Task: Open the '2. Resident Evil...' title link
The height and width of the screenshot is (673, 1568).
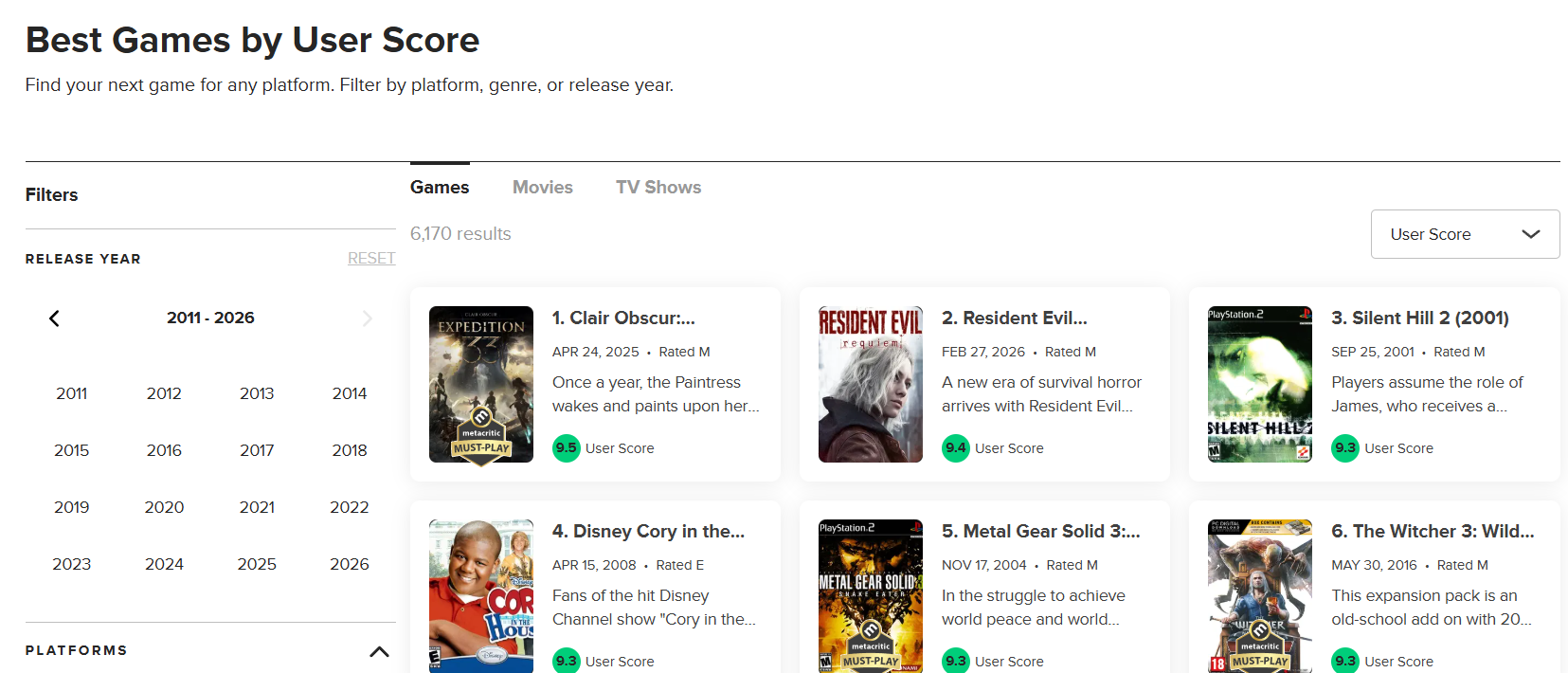Action: tap(1015, 318)
